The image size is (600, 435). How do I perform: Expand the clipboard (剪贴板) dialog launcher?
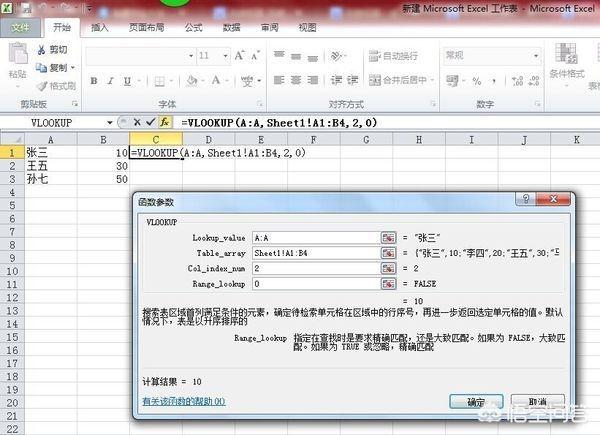click(x=75, y=104)
